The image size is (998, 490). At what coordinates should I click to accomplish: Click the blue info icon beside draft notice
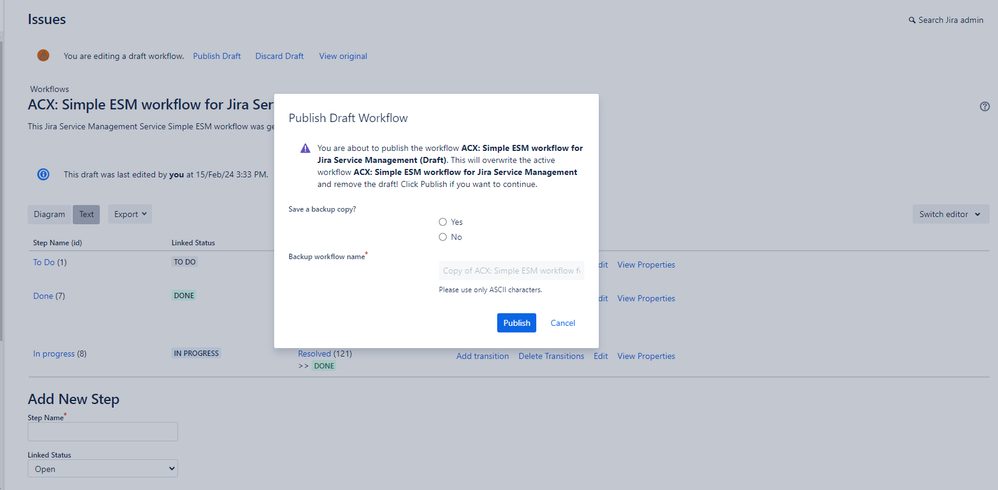point(43,174)
